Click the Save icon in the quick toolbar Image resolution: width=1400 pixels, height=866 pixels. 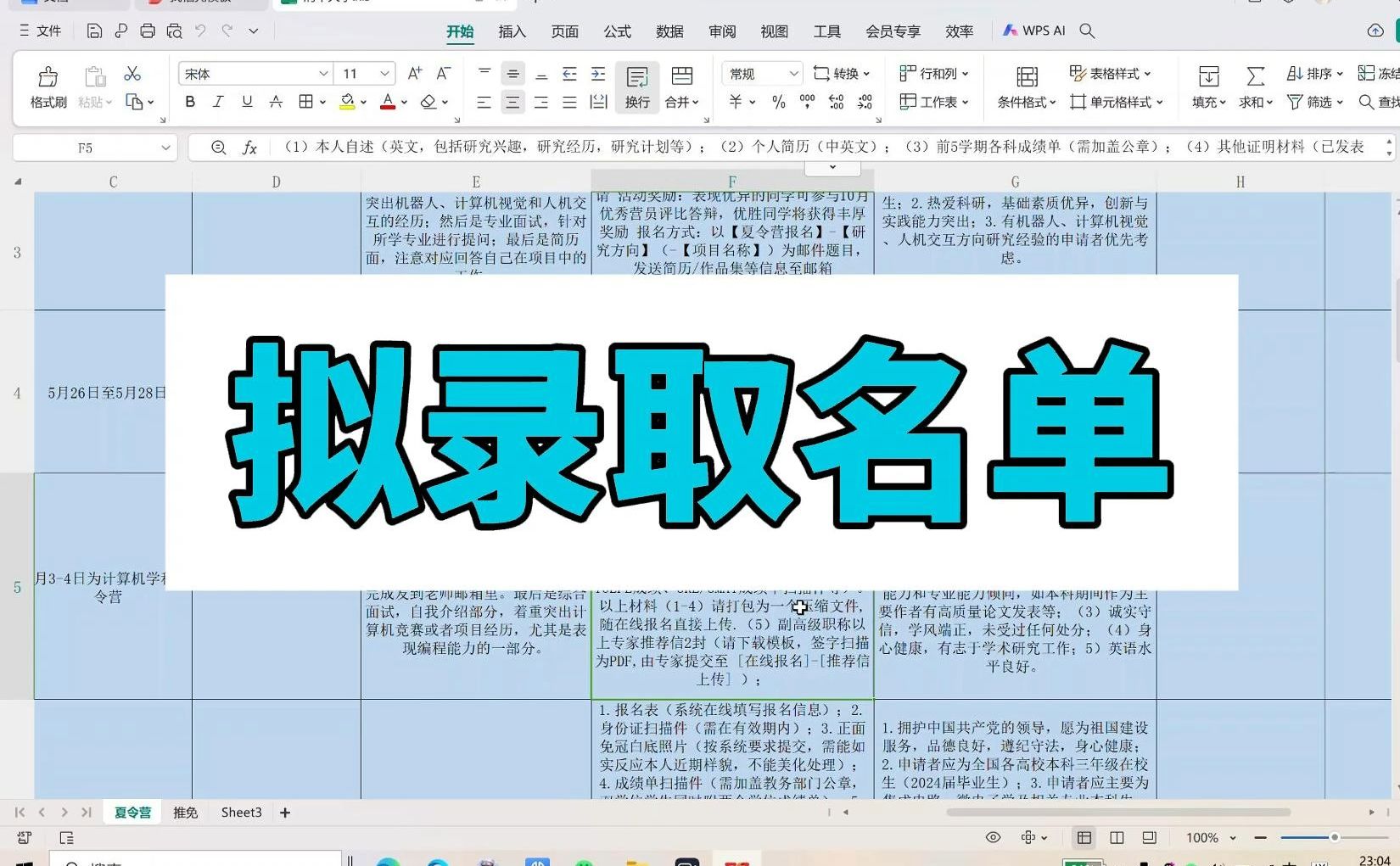click(94, 31)
